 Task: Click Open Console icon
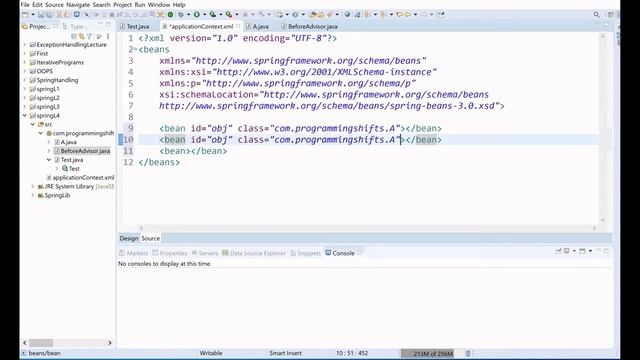click(x=582, y=251)
